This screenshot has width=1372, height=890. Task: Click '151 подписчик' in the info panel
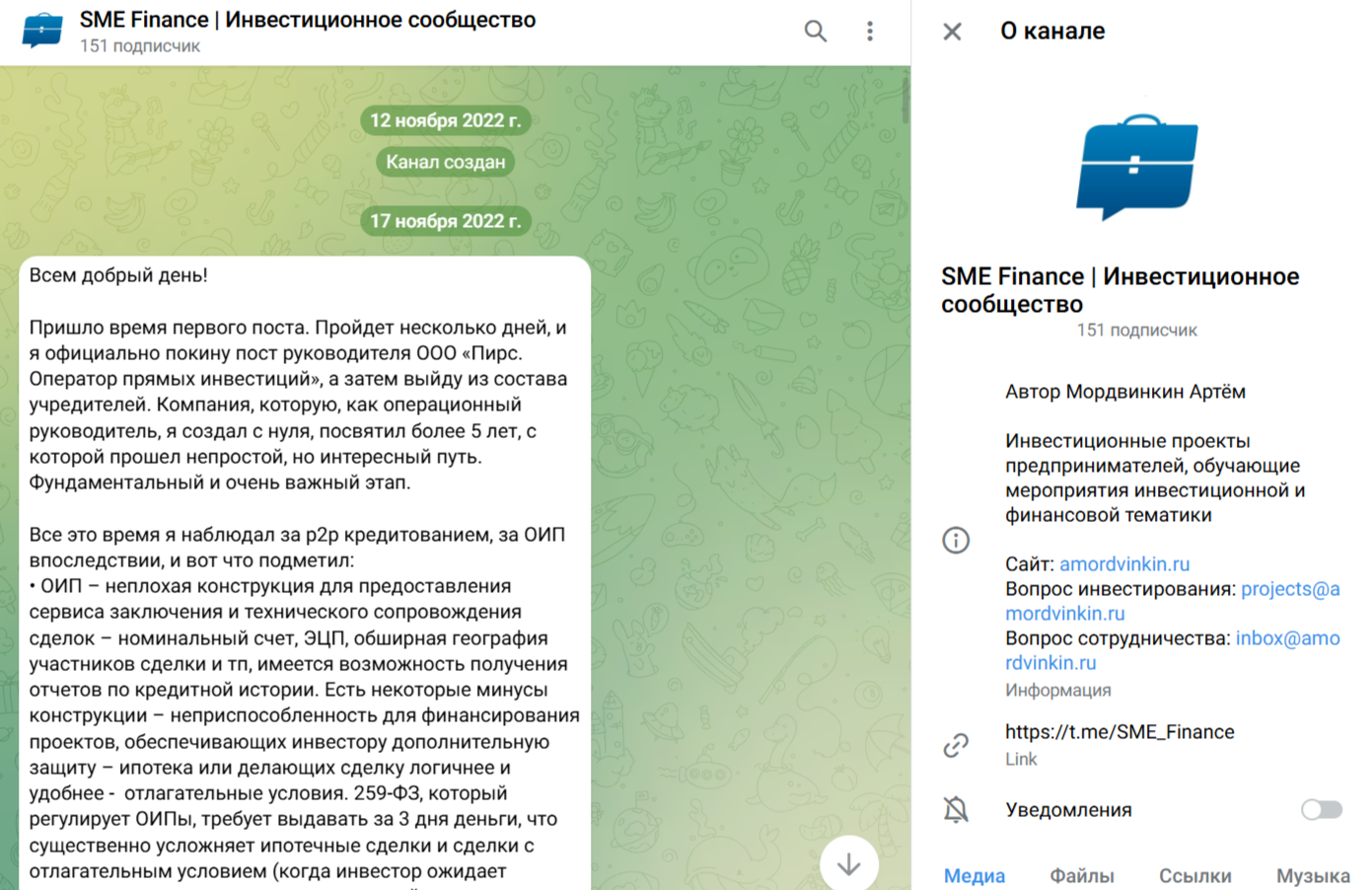pyautogui.click(x=1136, y=331)
